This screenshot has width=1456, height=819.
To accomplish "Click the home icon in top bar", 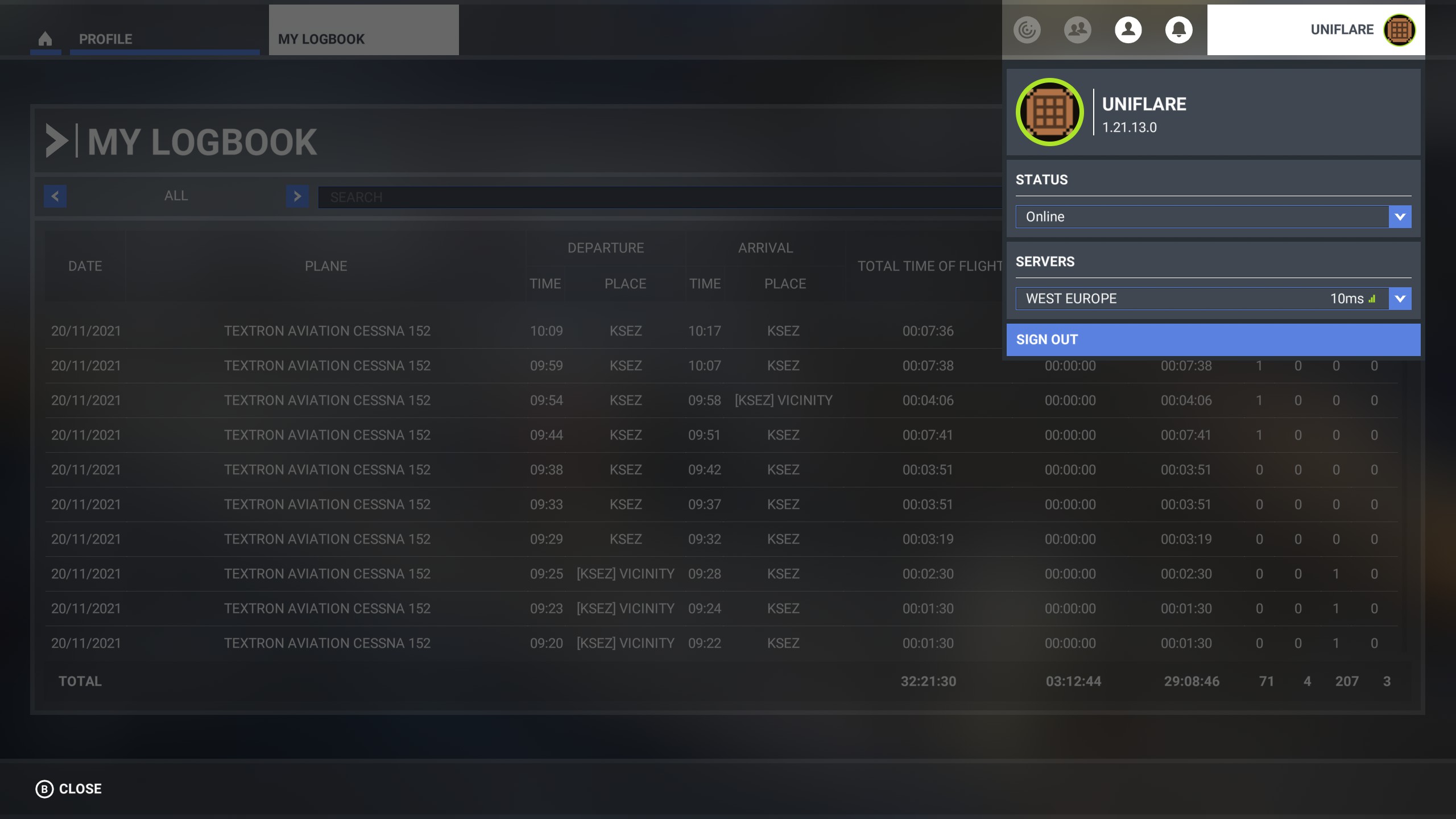I will coord(45,39).
